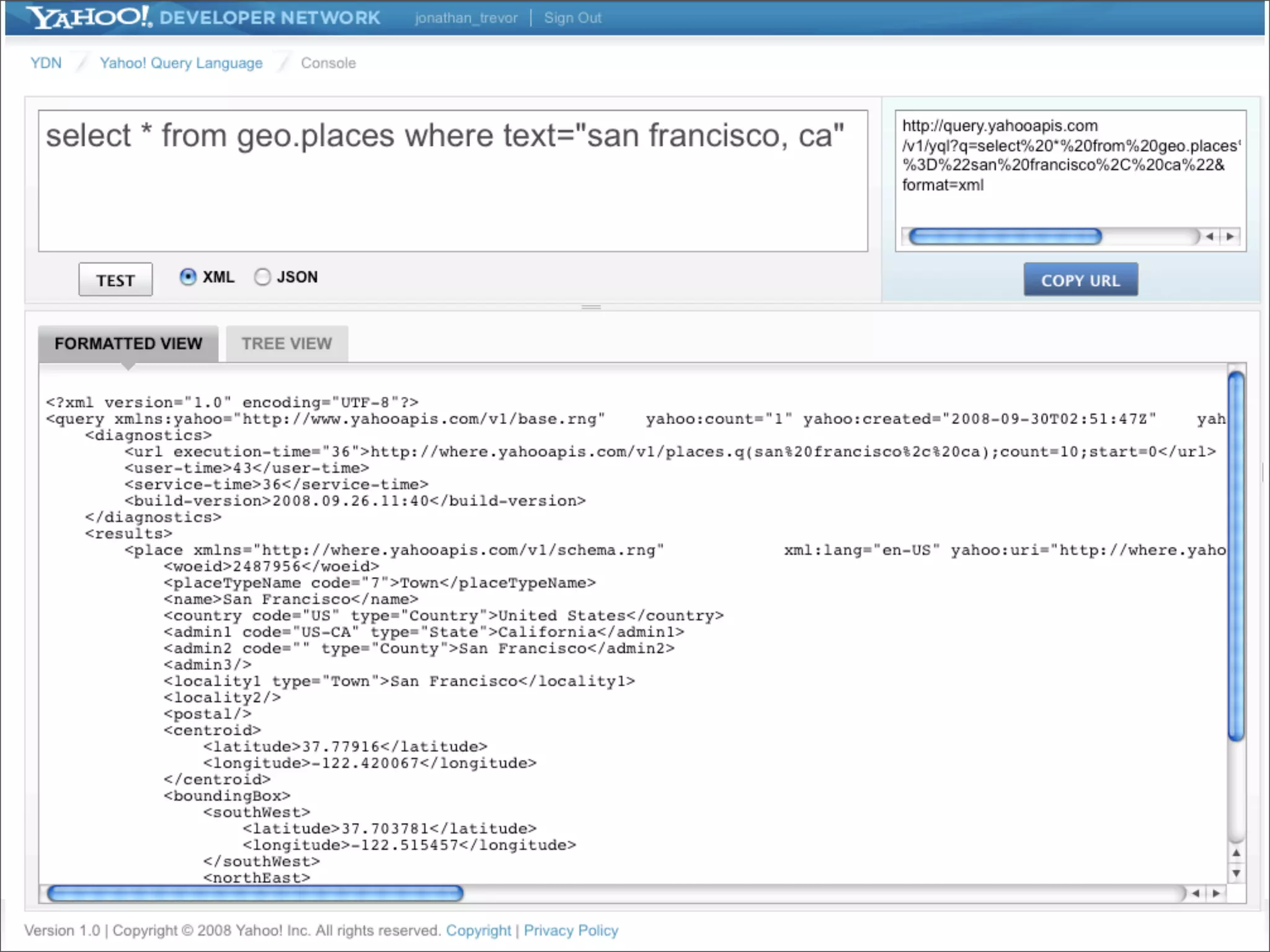Click inside the YQL query text box
This screenshot has height=952, width=1270.
coord(453,181)
